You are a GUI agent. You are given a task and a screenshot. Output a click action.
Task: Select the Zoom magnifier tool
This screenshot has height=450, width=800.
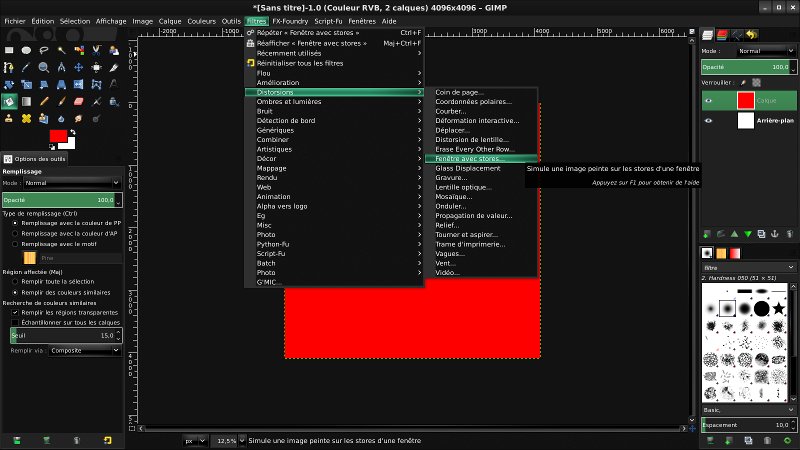pos(44,67)
